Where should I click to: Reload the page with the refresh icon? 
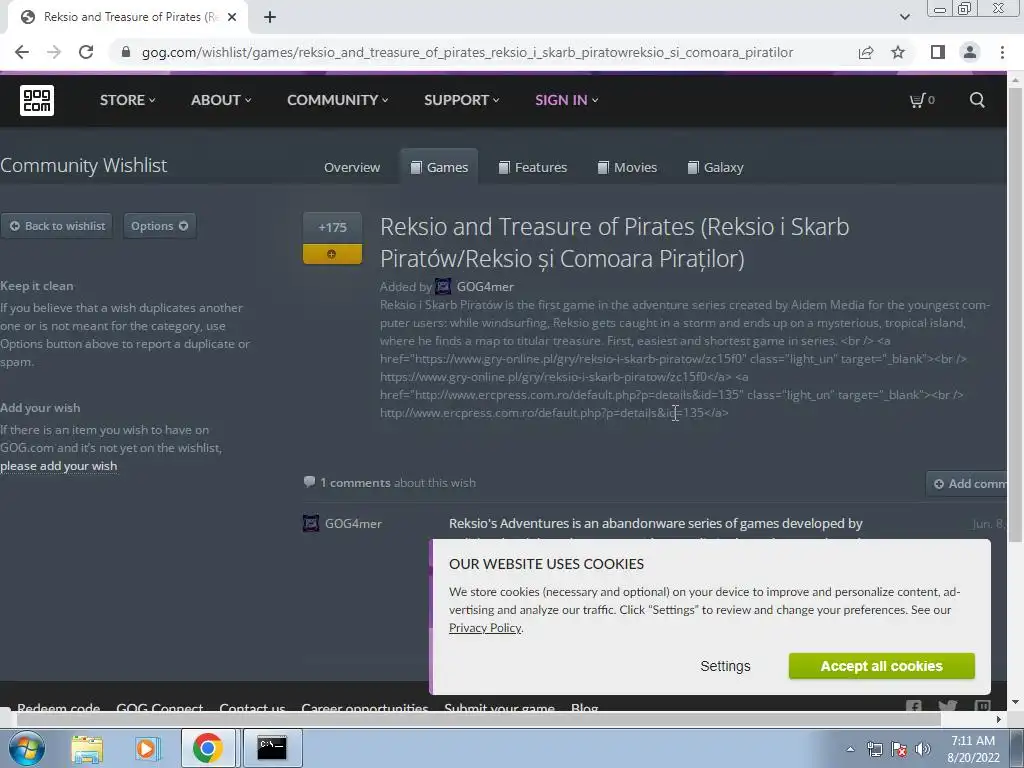[x=86, y=52]
